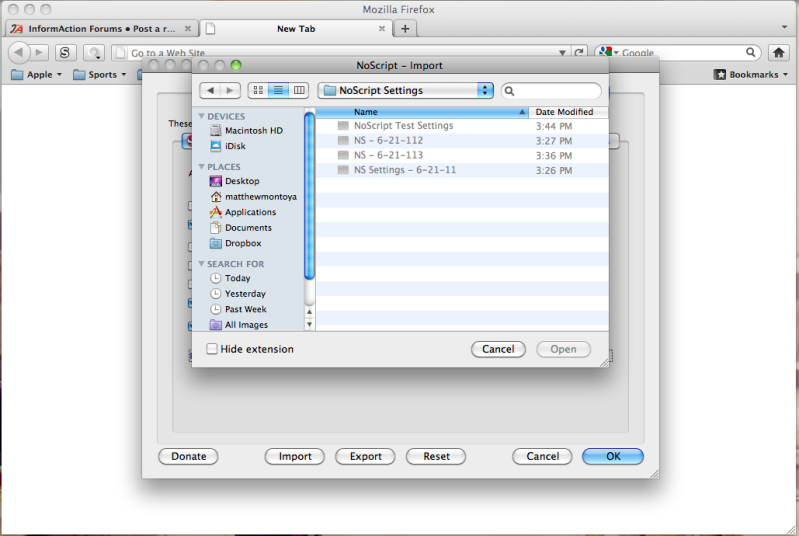The image size is (799, 536).
Task: Click the Open button in file dialog
Action: pyautogui.click(x=563, y=349)
